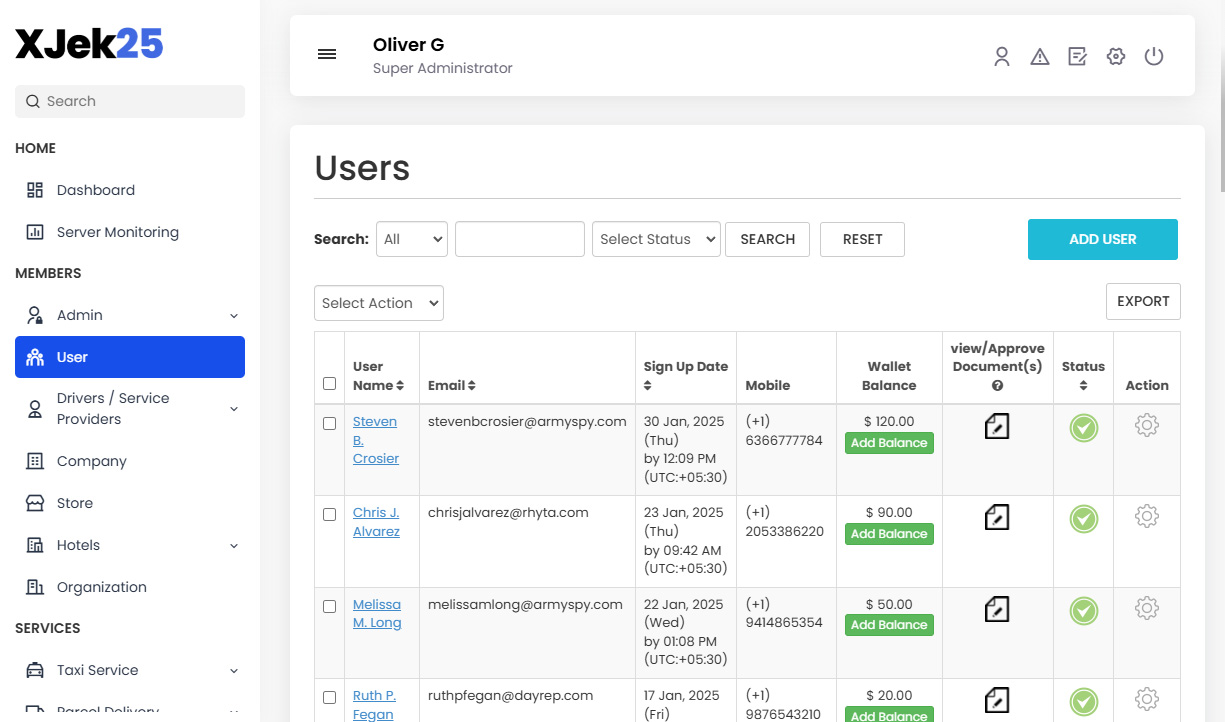
Task: Click inside the search text field
Action: coord(519,239)
